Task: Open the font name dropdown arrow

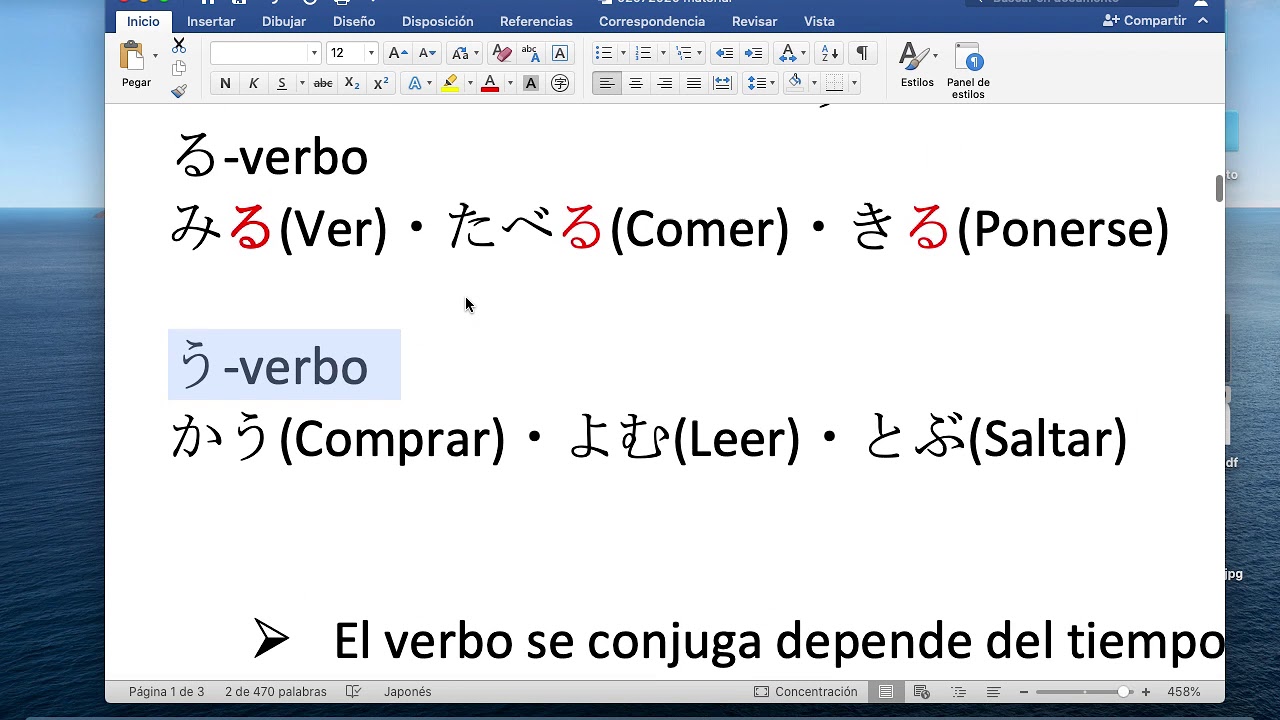Action: (314, 53)
